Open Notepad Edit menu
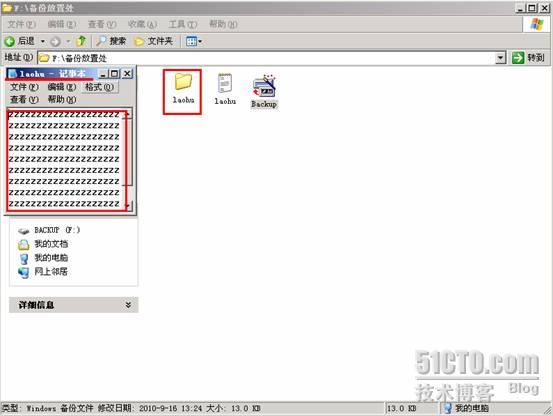Screen dimensions: 553x416 62,87
